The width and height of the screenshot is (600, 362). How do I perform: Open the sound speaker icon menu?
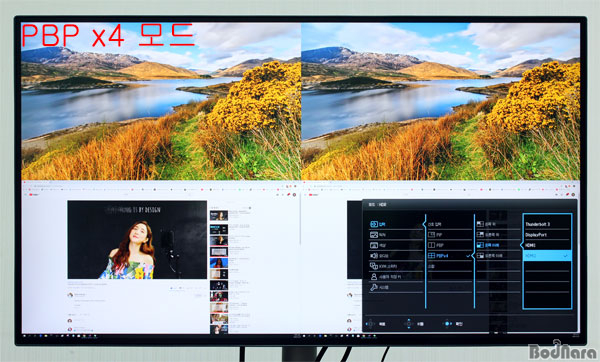click(373, 256)
